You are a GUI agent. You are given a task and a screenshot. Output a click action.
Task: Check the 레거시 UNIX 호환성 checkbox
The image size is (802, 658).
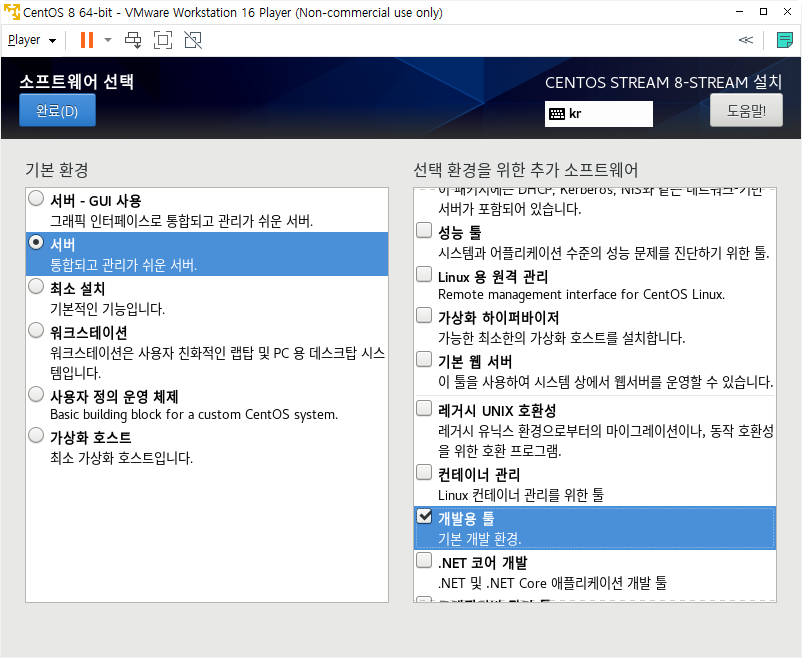424,408
